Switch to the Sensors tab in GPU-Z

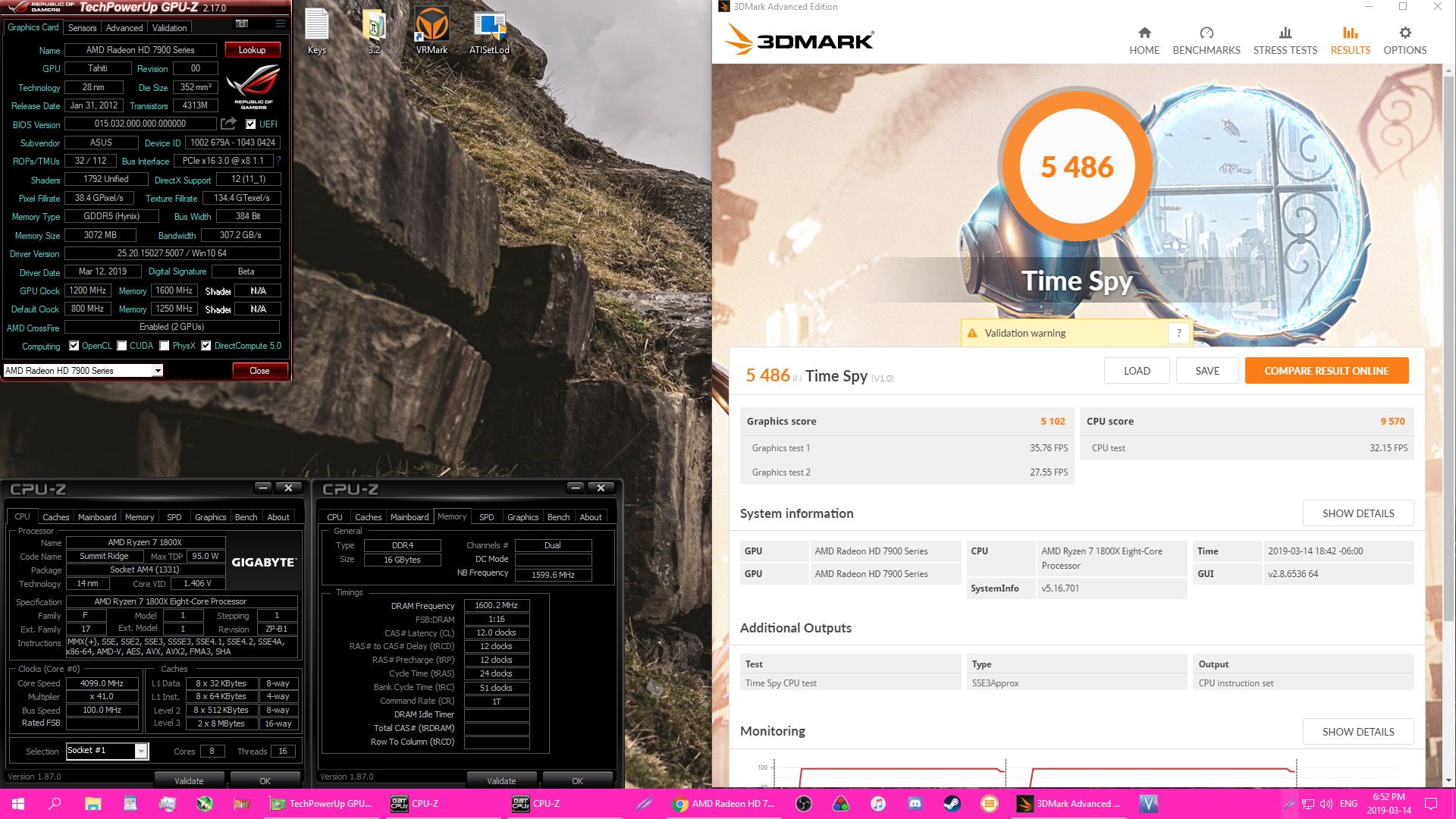coord(82,28)
